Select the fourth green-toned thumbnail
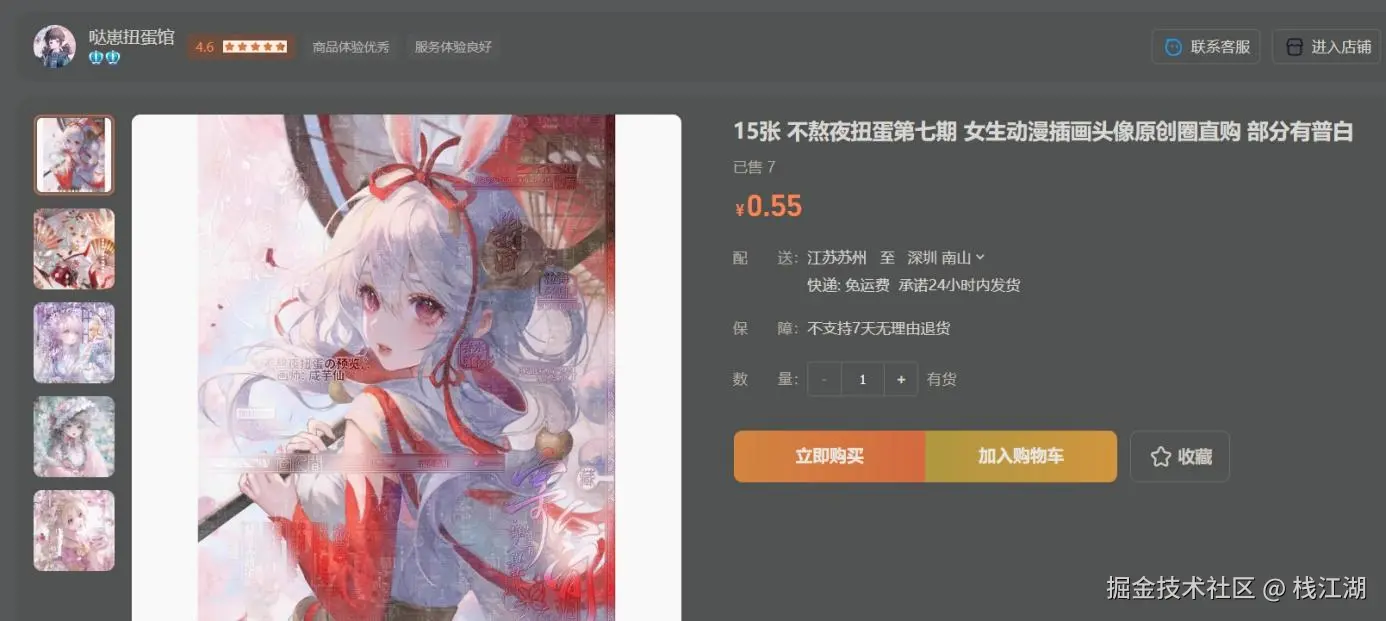The width and height of the screenshot is (1386, 621). 74,437
